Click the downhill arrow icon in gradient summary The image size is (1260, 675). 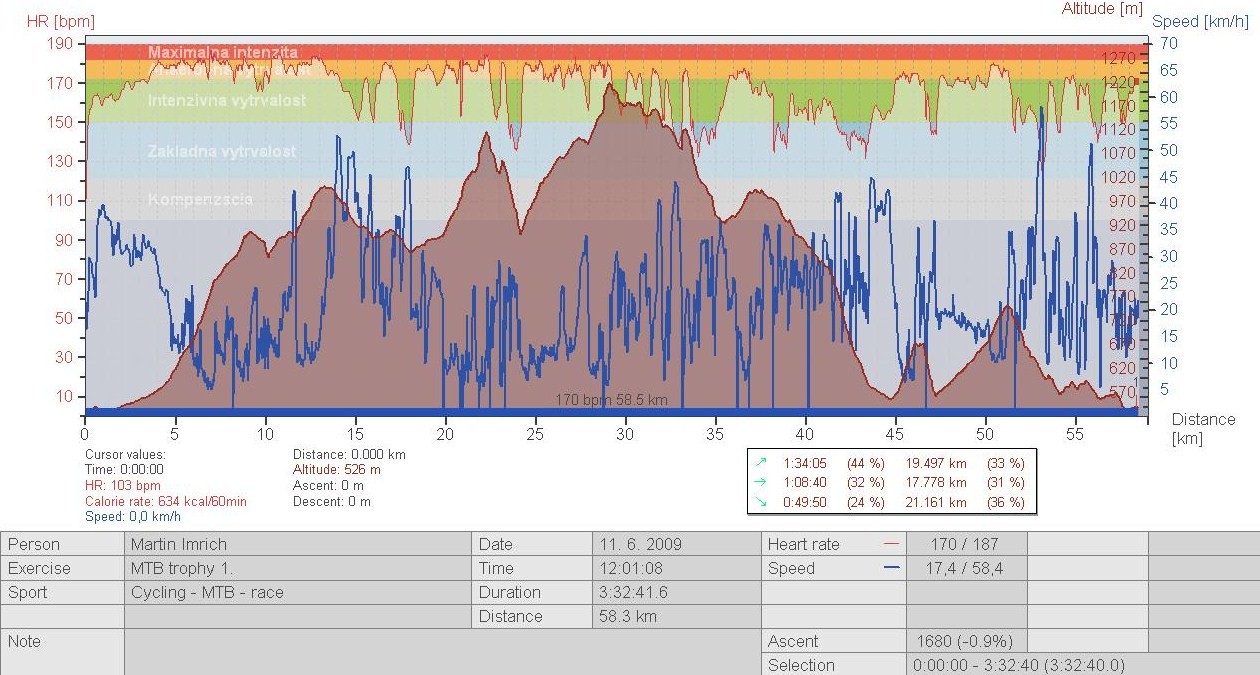click(761, 503)
